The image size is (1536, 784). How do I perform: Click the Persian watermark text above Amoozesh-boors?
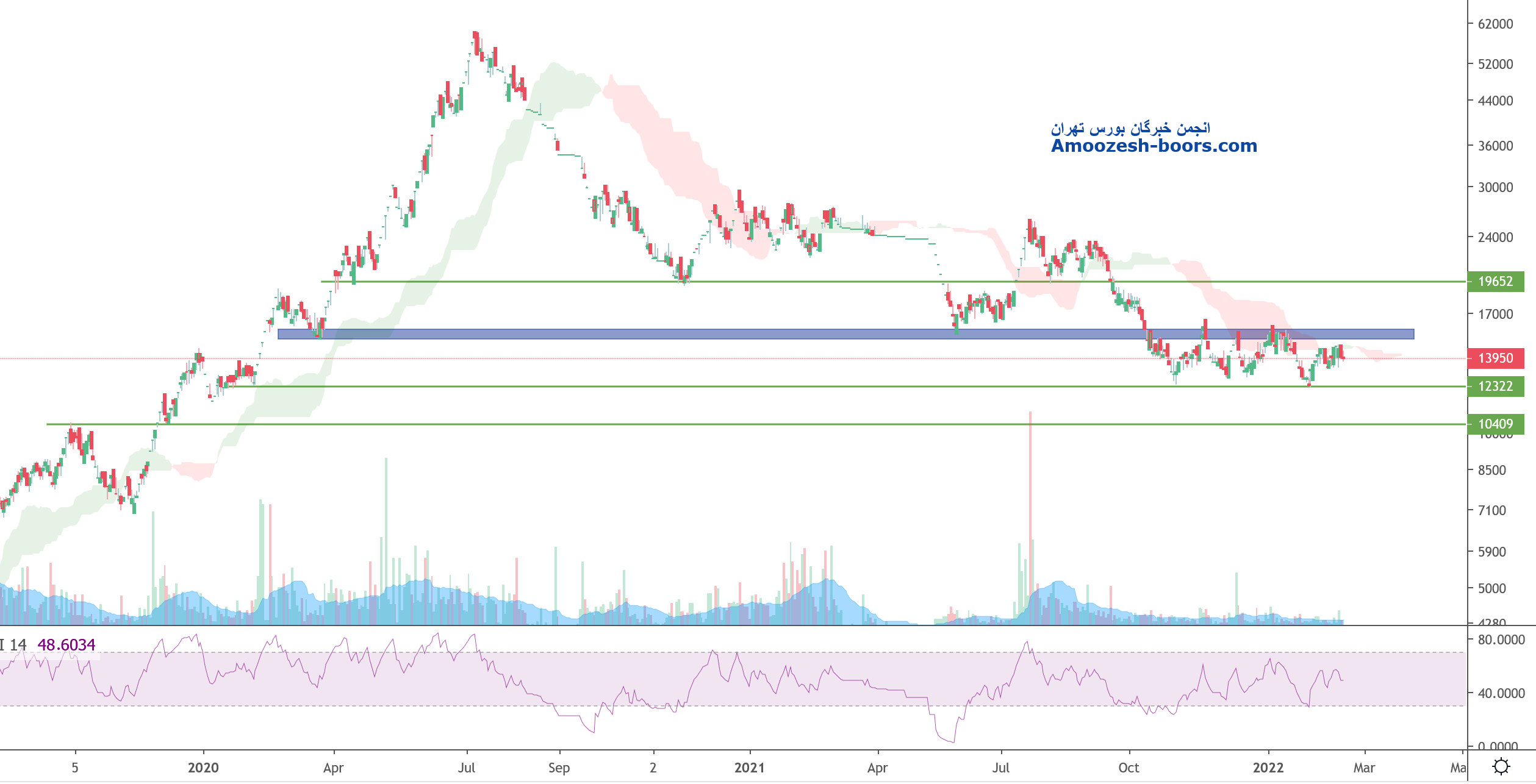[x=1130, y=129]
